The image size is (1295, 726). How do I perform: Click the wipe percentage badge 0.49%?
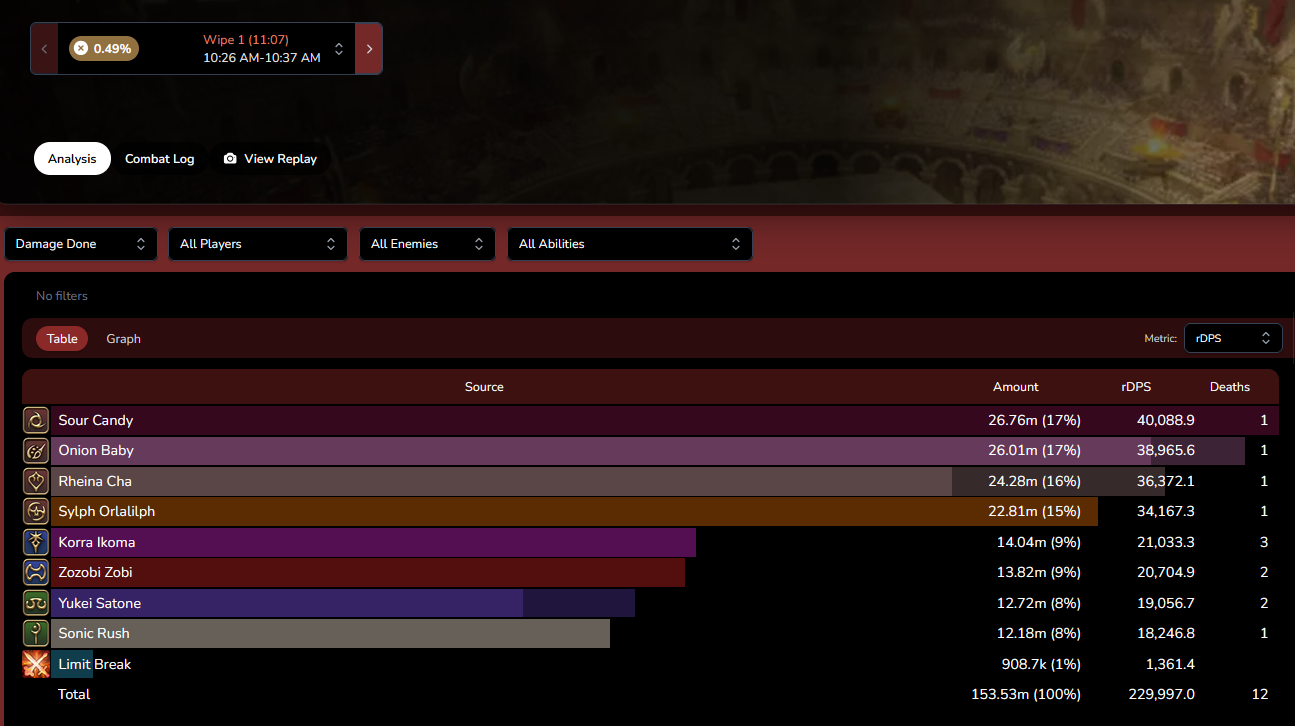[x=104, y=48]
